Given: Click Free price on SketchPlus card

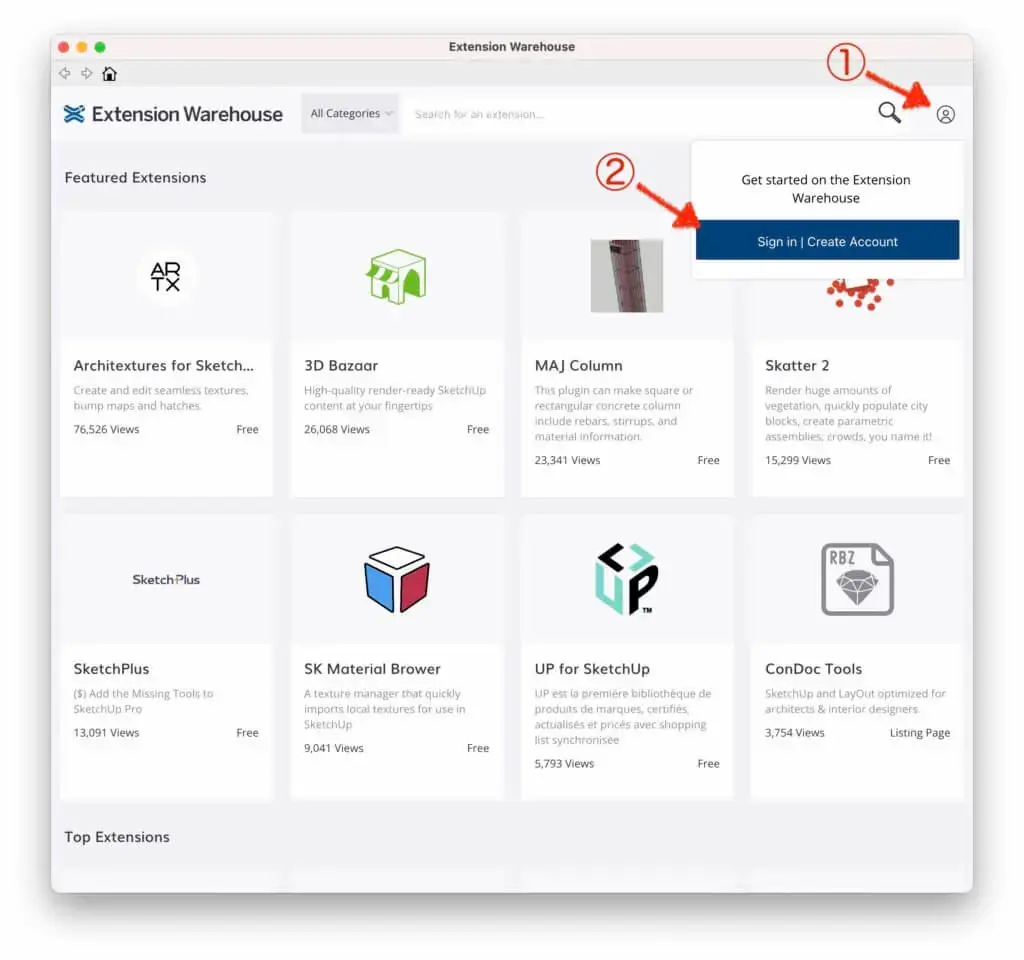Looking at the screenshot, I should [248, 733].
